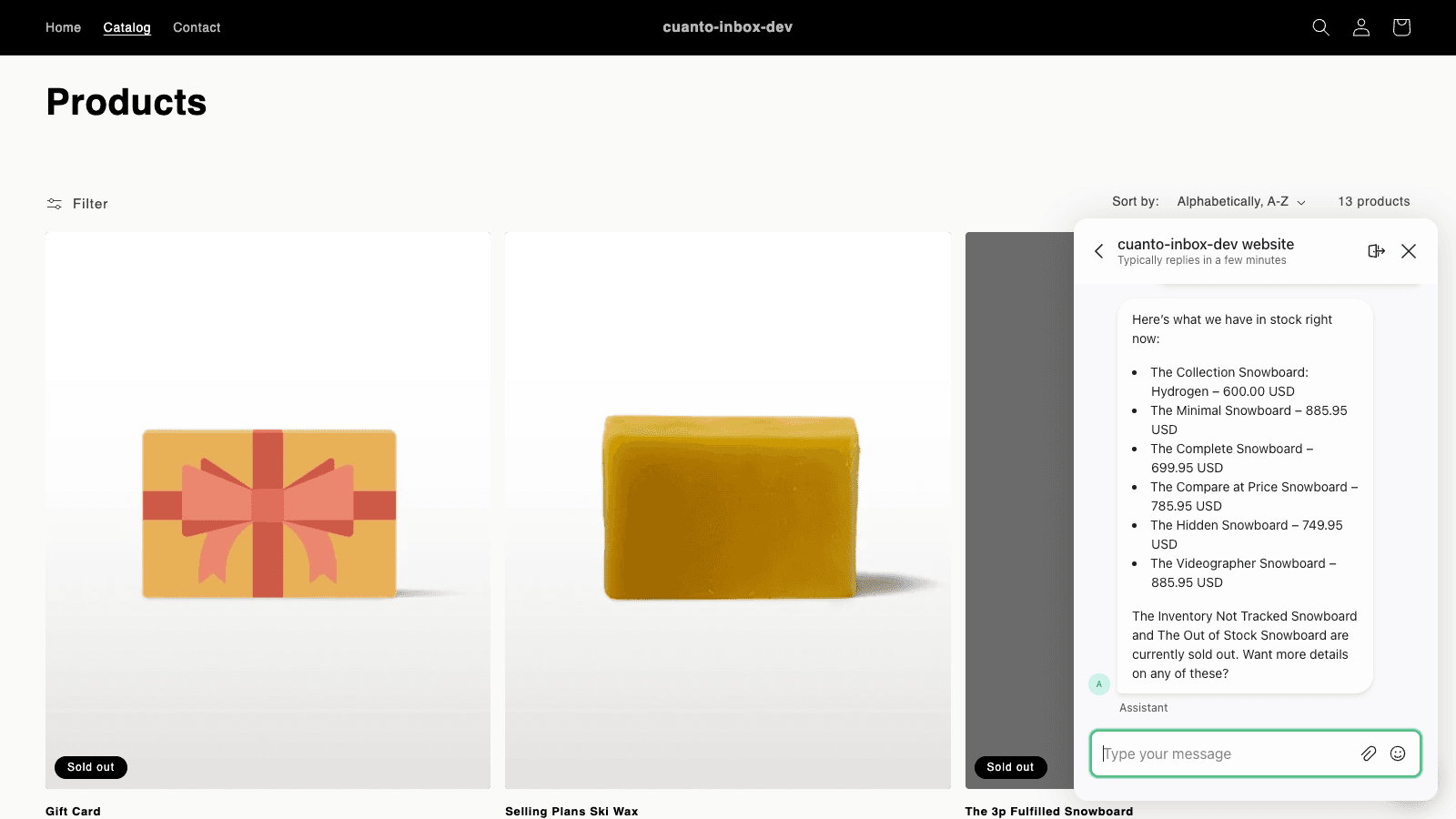Image resolution: width=1456 pixels, height=819 pixels.
Task: Click the ski wax product image
Action: (x=728, y=511)
